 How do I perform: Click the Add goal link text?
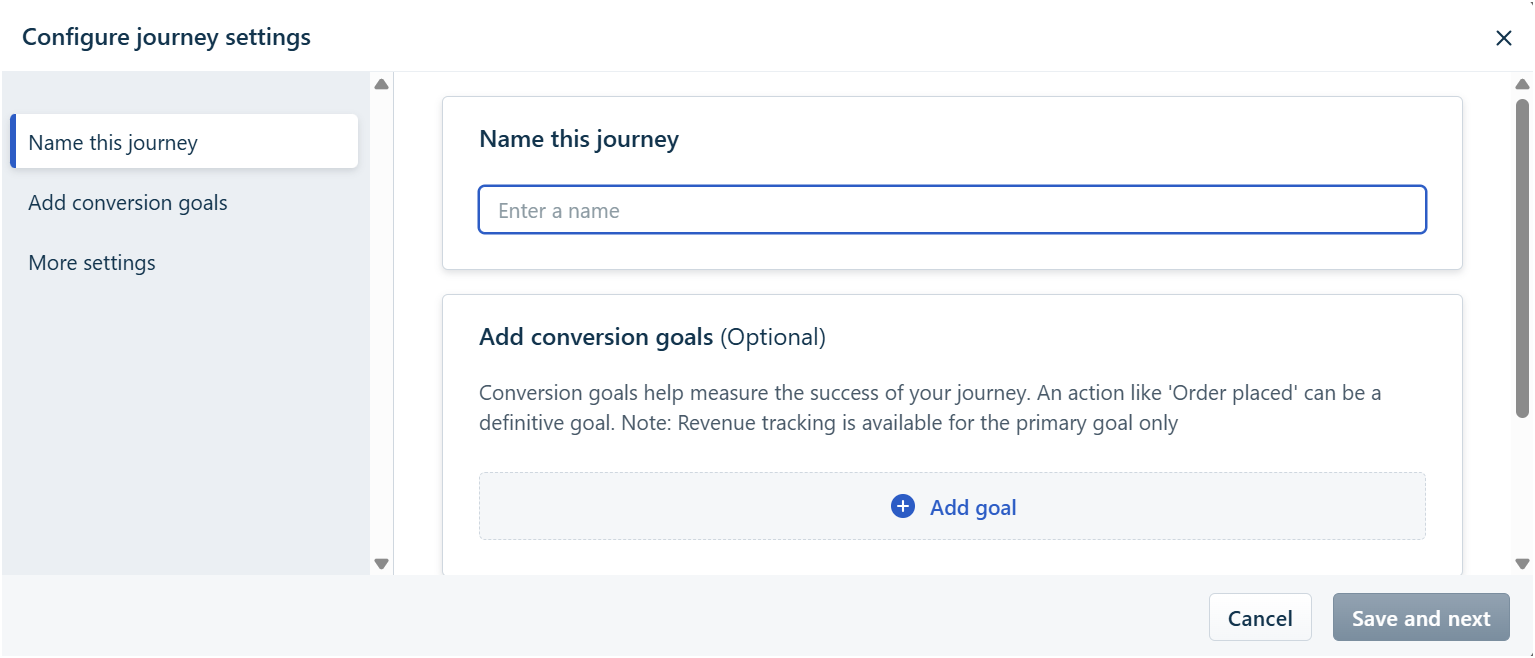point(973,508)
